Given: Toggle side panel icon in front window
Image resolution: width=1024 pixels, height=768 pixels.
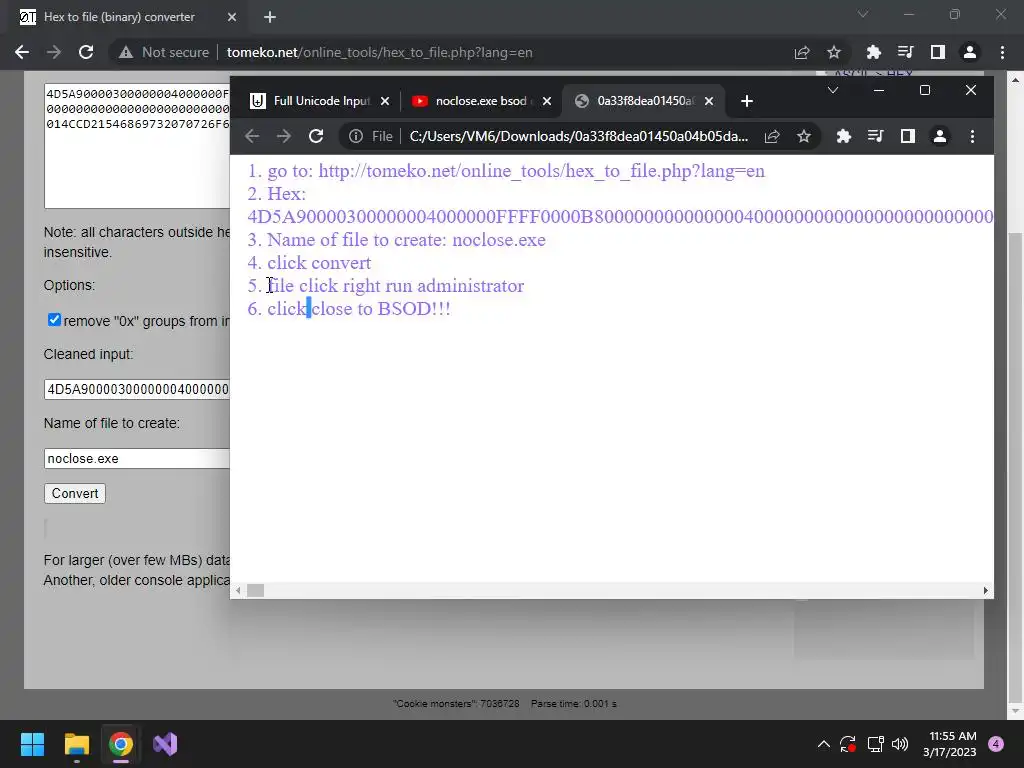Looking at the screenshot, I should tap(908, 136).
